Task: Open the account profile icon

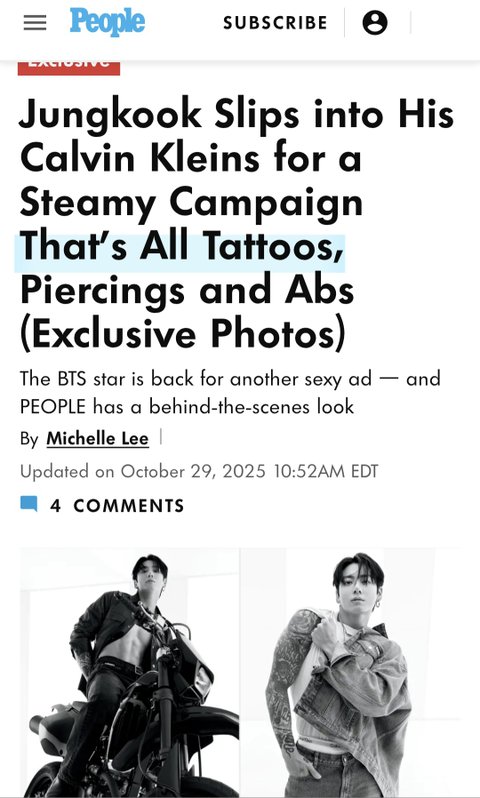Action: [x=375, y=23]
